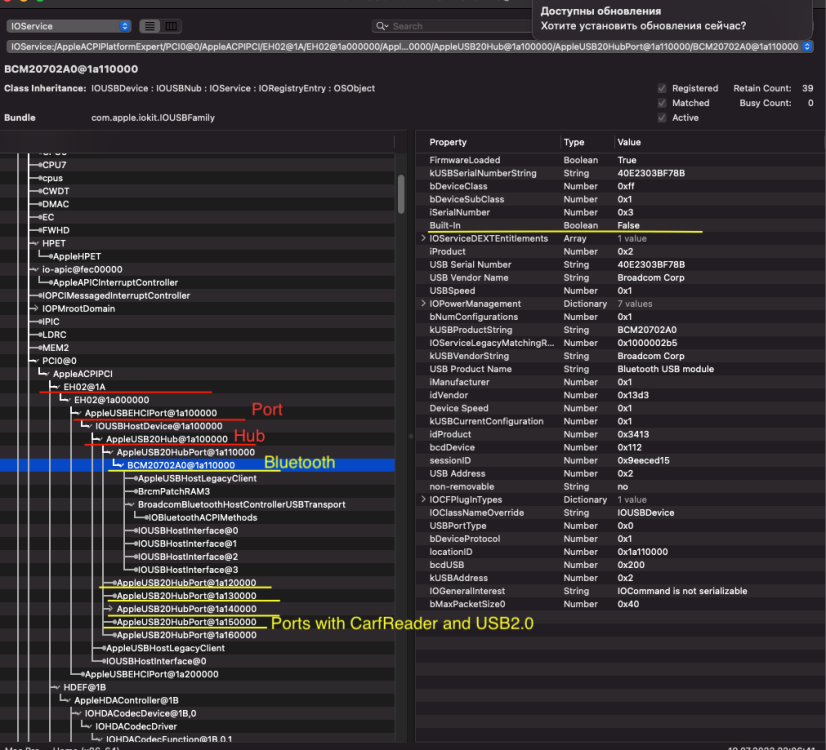Select the bMaxPacketSize0 property row
This screenshot has height=750, width=826.
pos(621,604)
